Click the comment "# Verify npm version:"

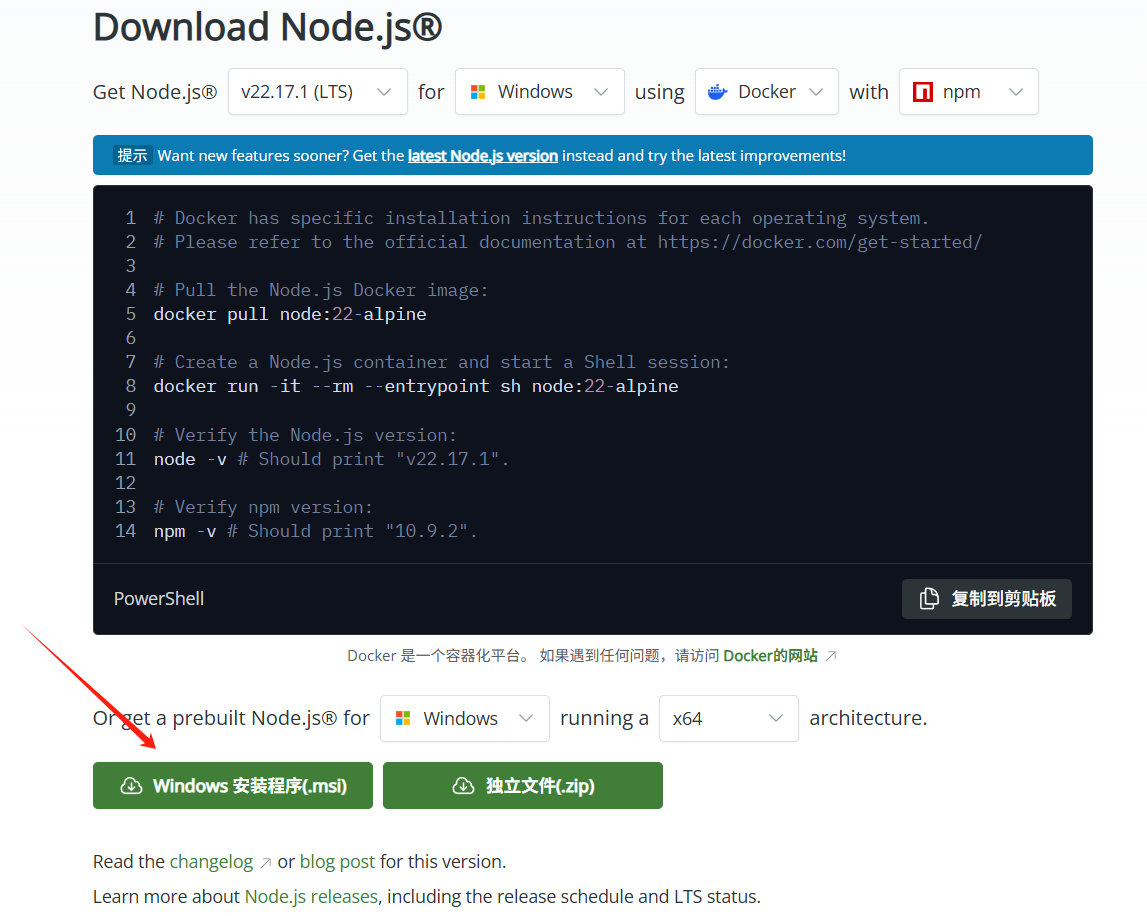point(263,507)
